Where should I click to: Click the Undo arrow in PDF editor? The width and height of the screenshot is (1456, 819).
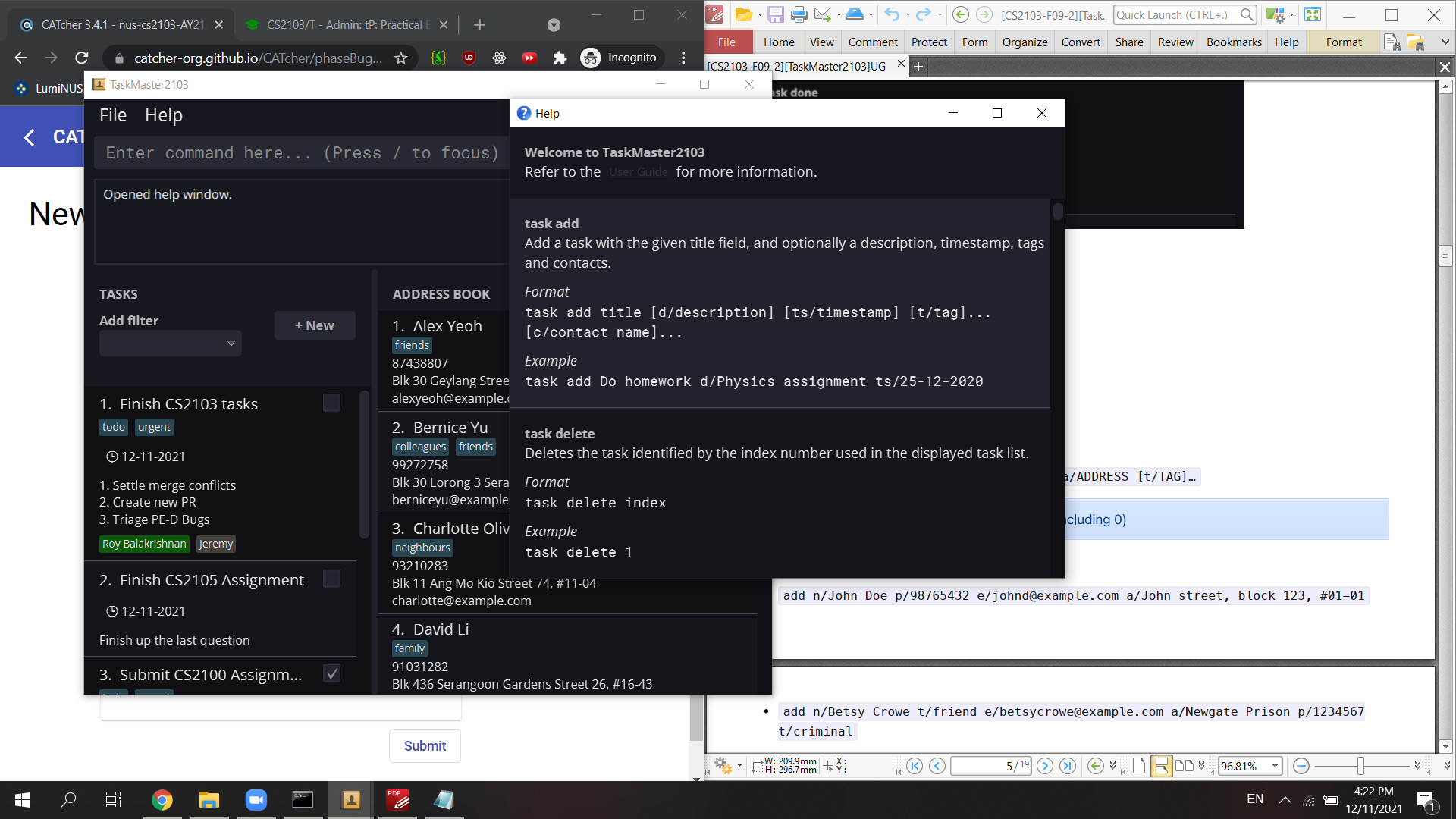click(892, 14)
